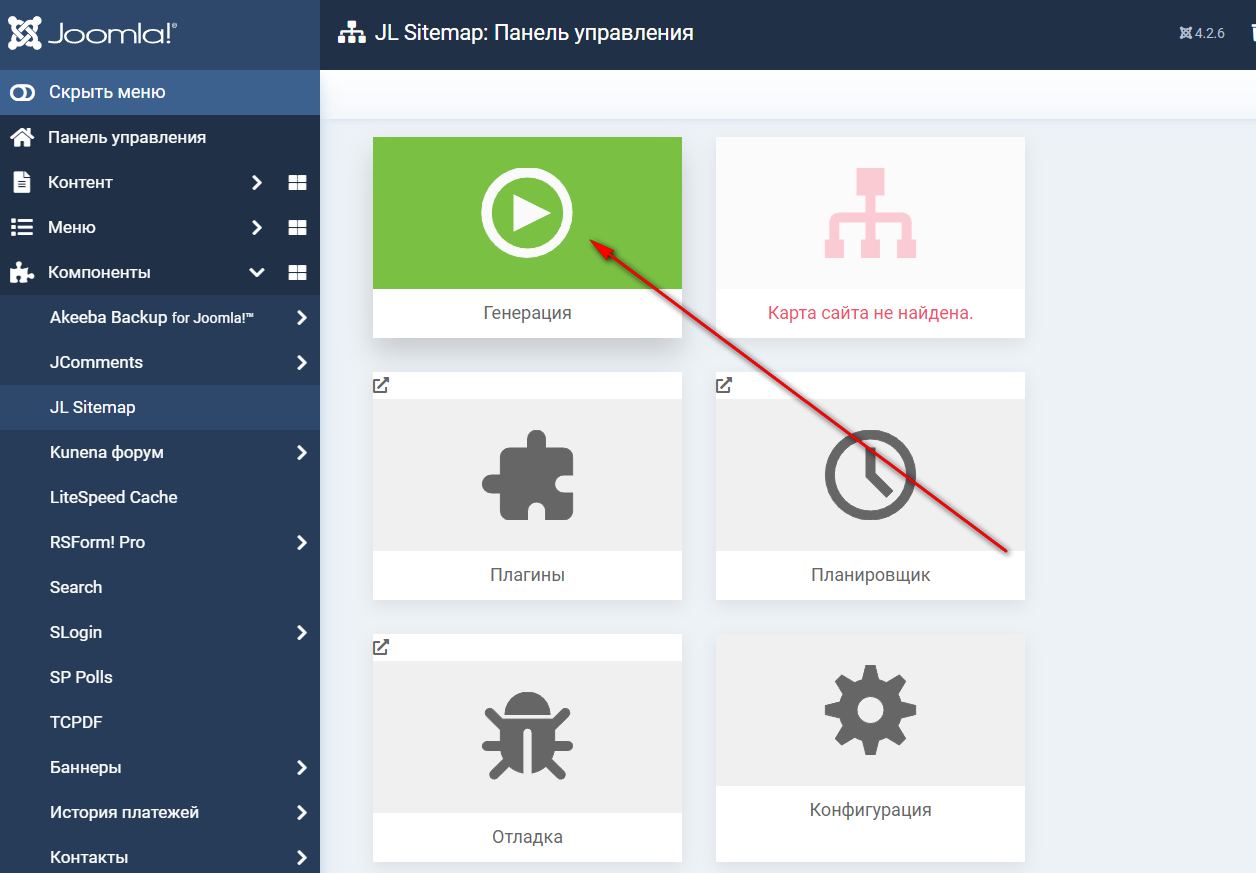Click the Joomla 4.2.6 version badge

point(1201,33)
